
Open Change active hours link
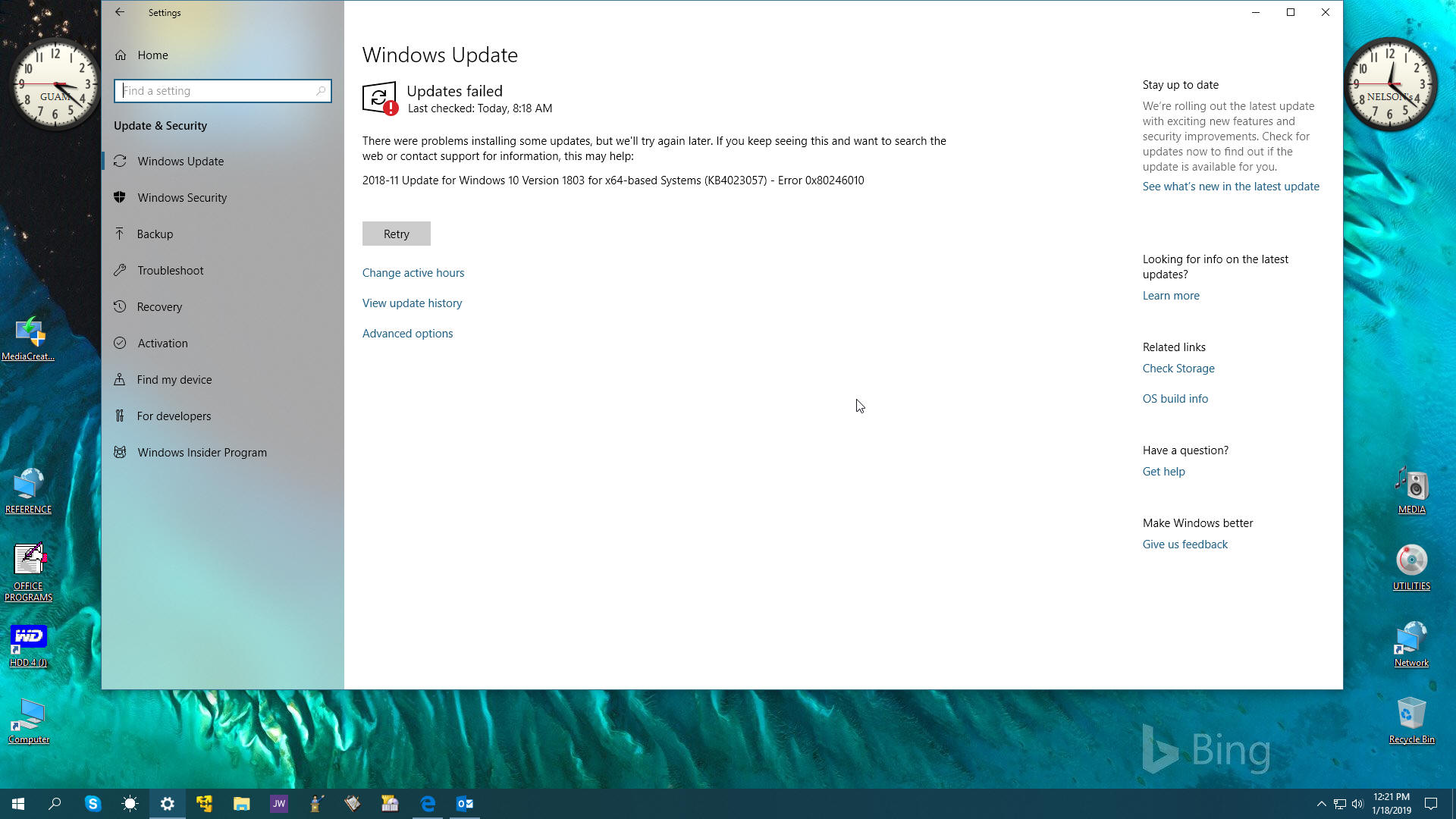point(413,273)
